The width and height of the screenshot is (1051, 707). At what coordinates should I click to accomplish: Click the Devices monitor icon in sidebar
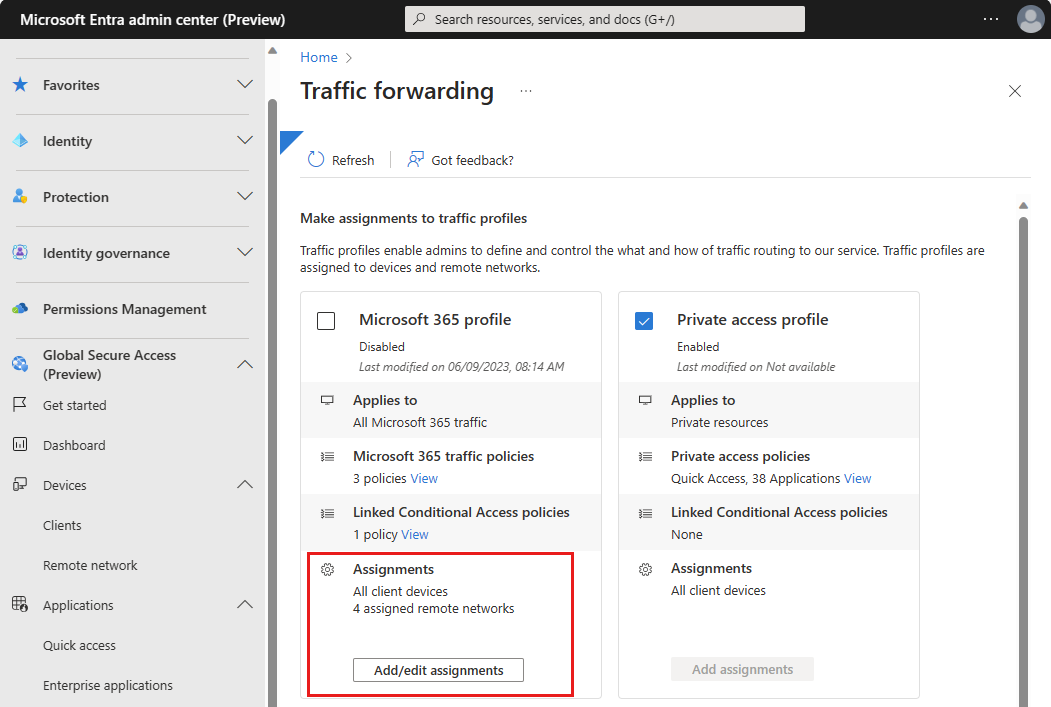point(20,485)
